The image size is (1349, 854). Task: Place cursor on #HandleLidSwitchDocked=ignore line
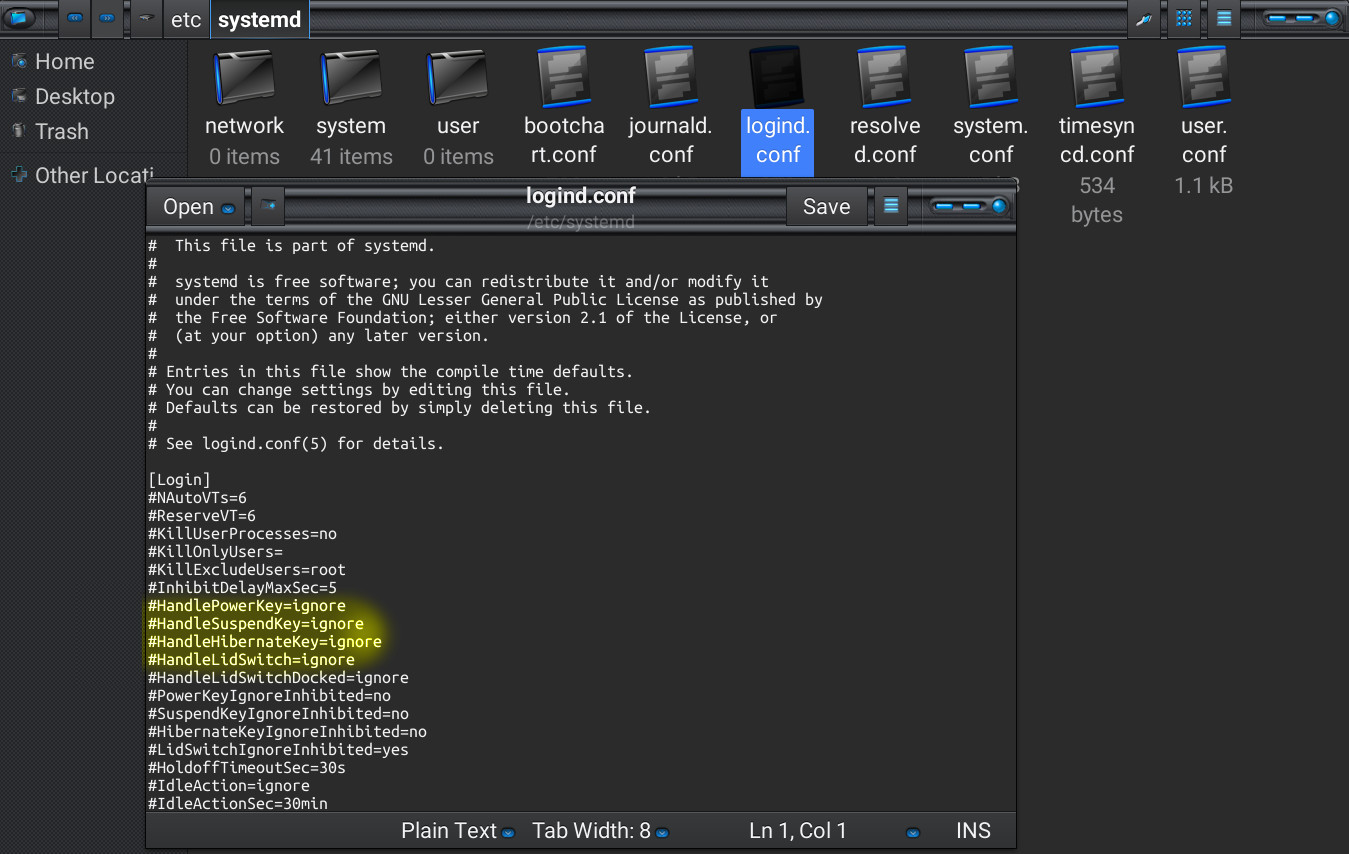pos(278,678)
